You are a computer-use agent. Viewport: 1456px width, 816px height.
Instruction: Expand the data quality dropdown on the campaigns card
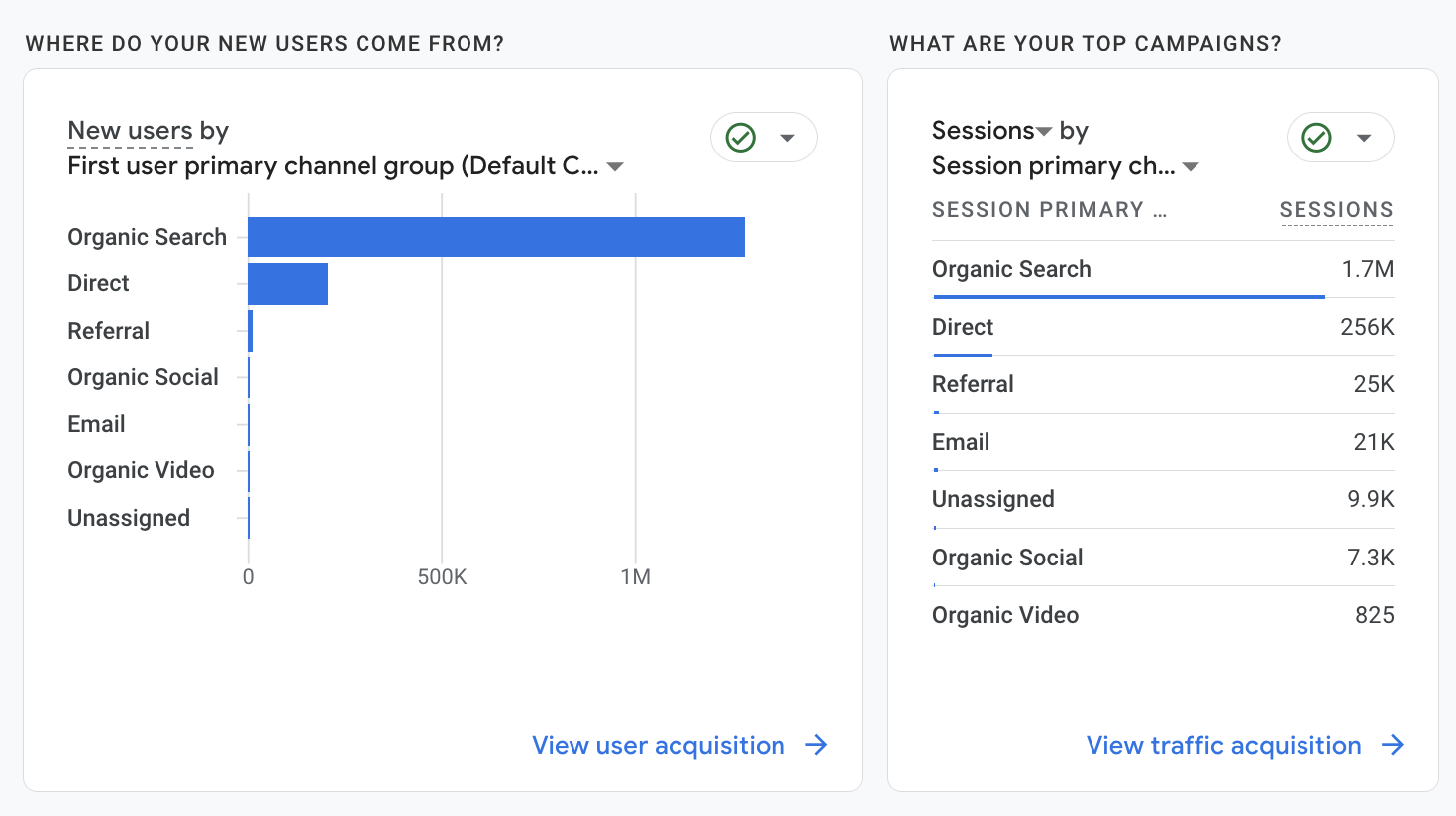click(x=1366, y=138)
